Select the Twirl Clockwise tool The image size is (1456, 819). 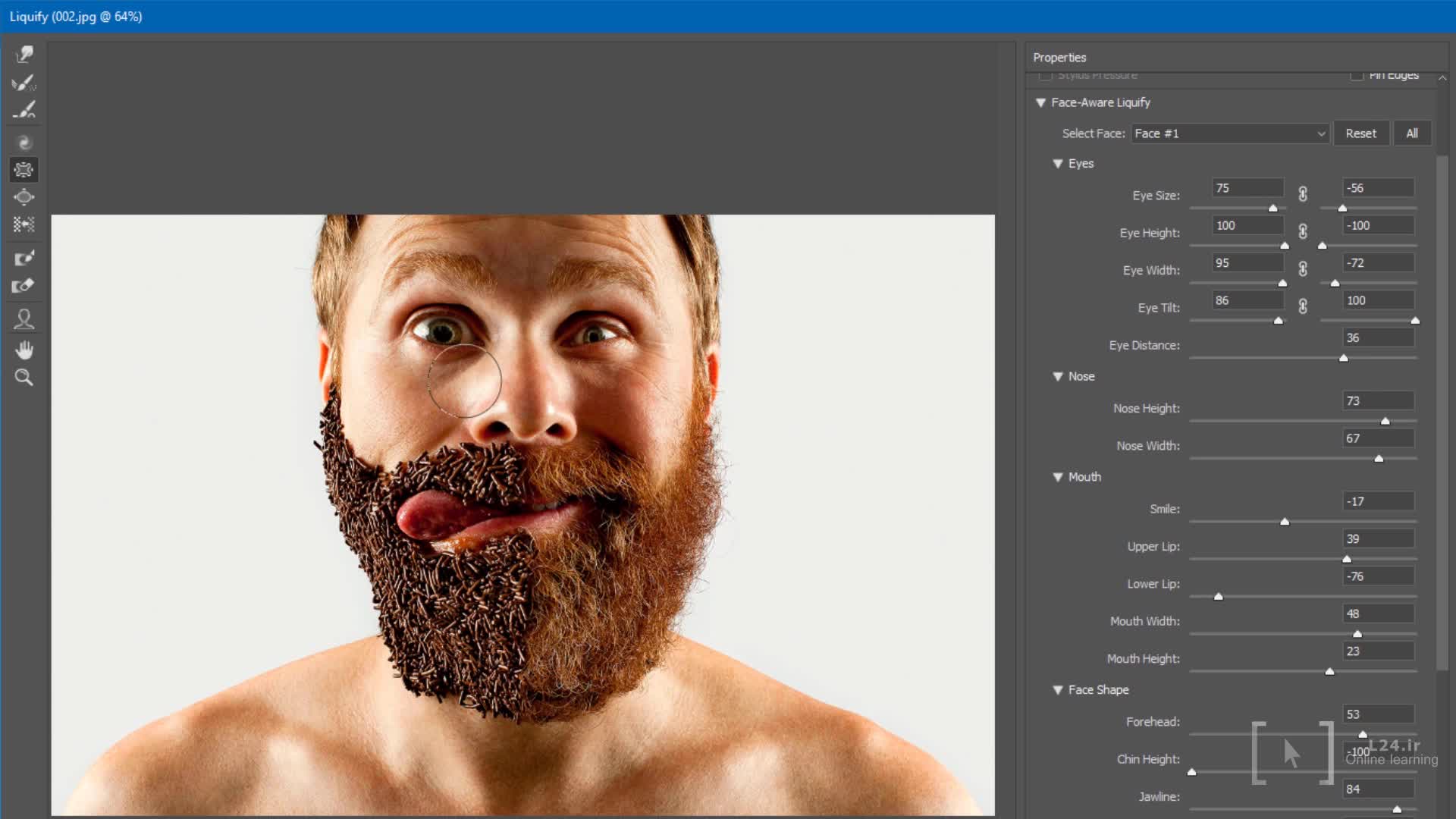click(x=24, y=143)
